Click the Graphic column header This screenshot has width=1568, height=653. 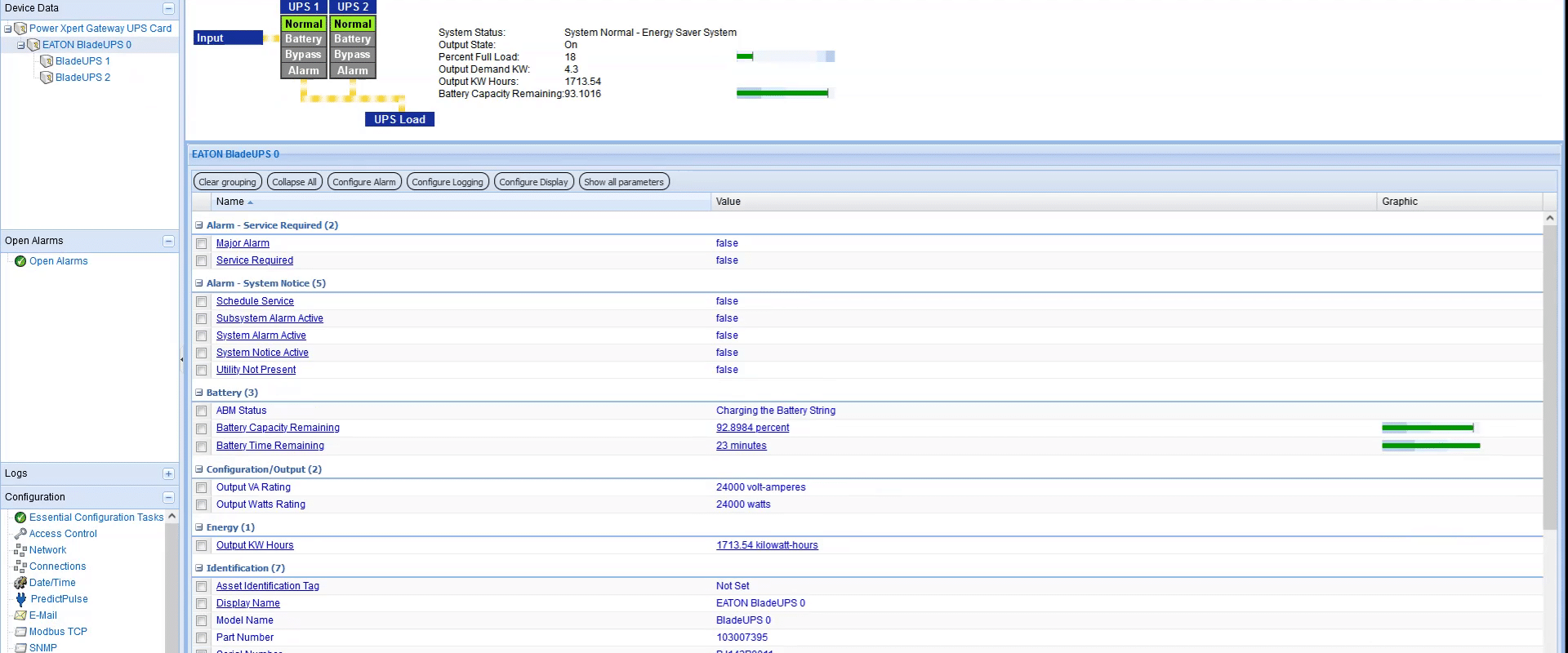(x=1459, y=202)
